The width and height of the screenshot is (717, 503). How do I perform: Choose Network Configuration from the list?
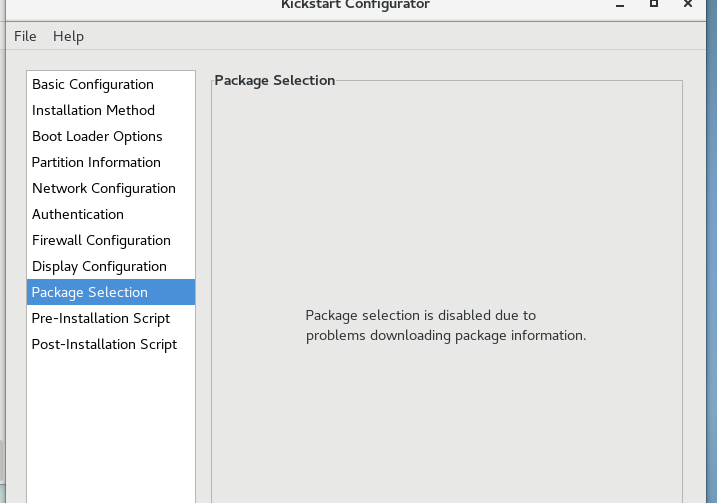click(x=111, y=188)
